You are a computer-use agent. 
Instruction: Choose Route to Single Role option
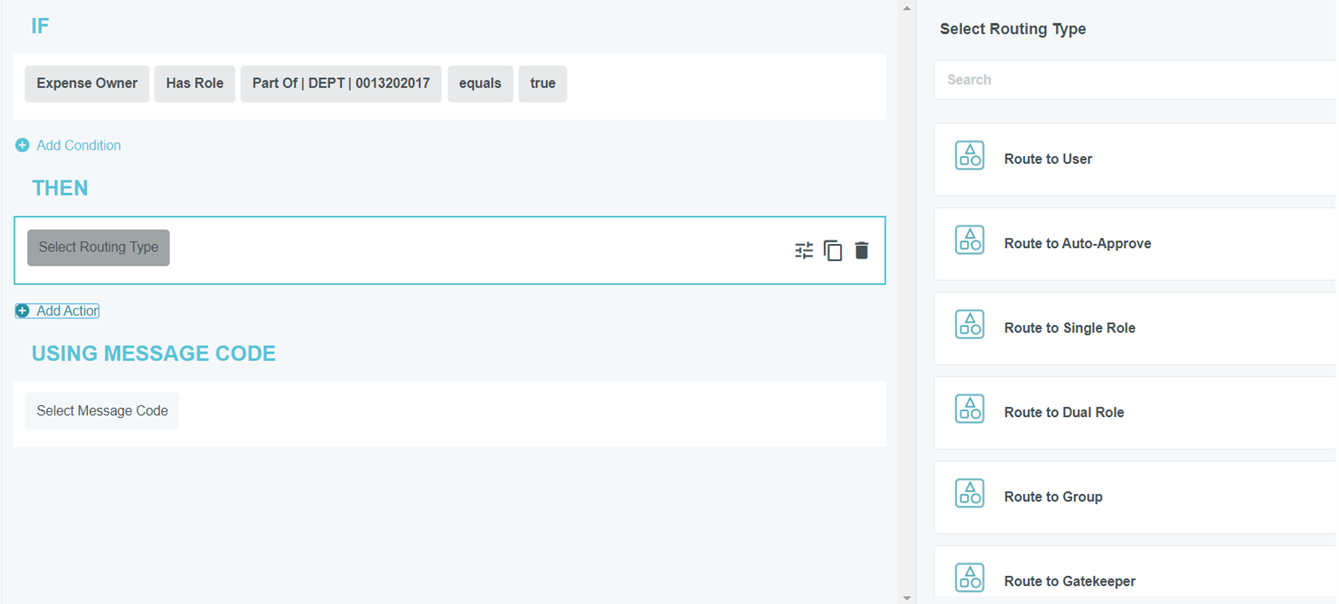(x=1069, y=328)
